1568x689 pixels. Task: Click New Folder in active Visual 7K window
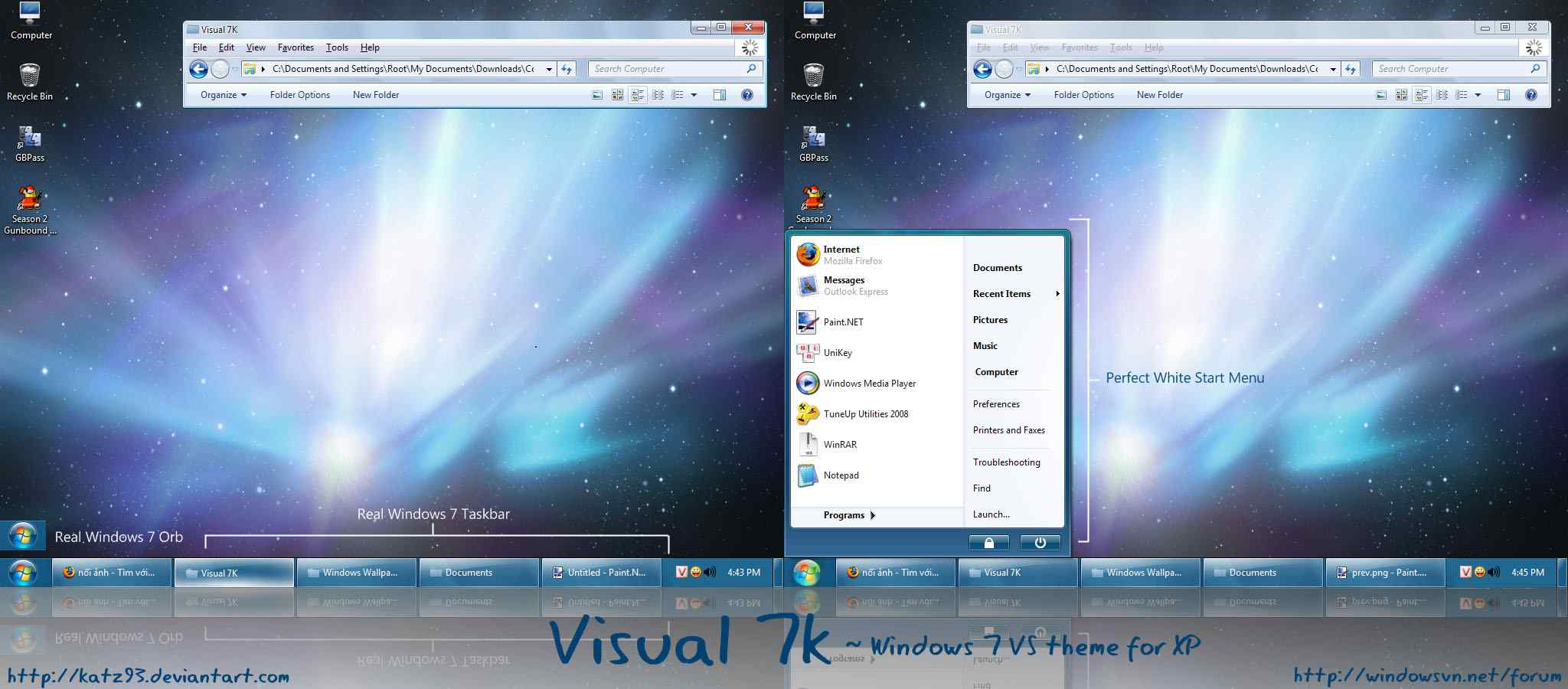376,95
